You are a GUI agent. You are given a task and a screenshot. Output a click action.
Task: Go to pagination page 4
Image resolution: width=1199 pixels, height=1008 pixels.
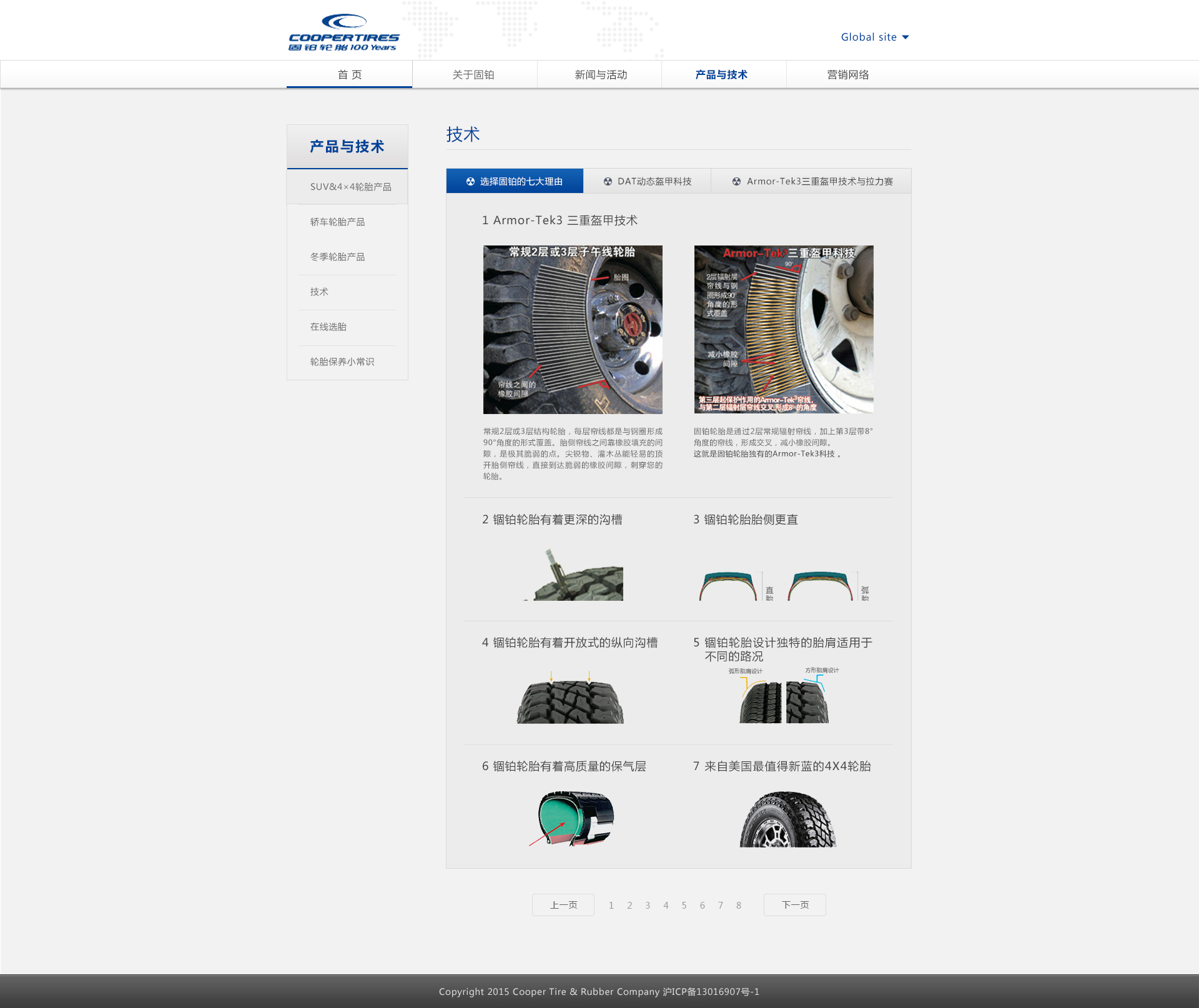666,906
